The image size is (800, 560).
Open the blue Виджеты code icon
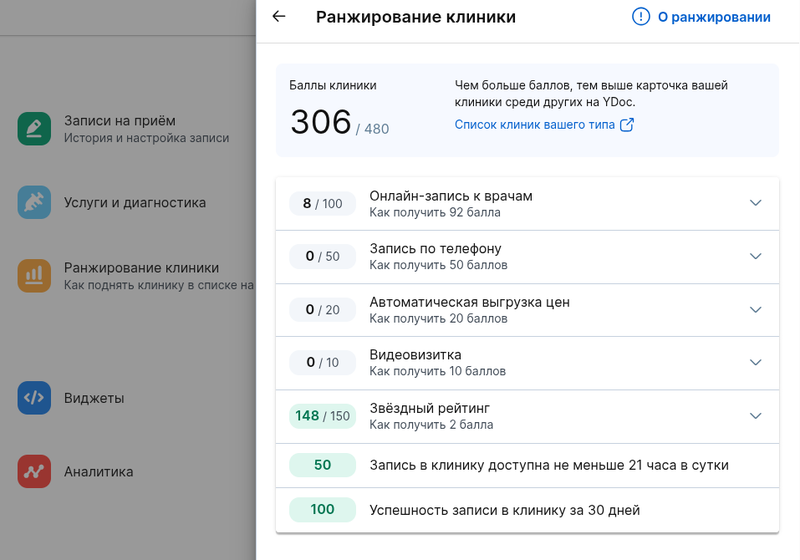click(34, 397)
